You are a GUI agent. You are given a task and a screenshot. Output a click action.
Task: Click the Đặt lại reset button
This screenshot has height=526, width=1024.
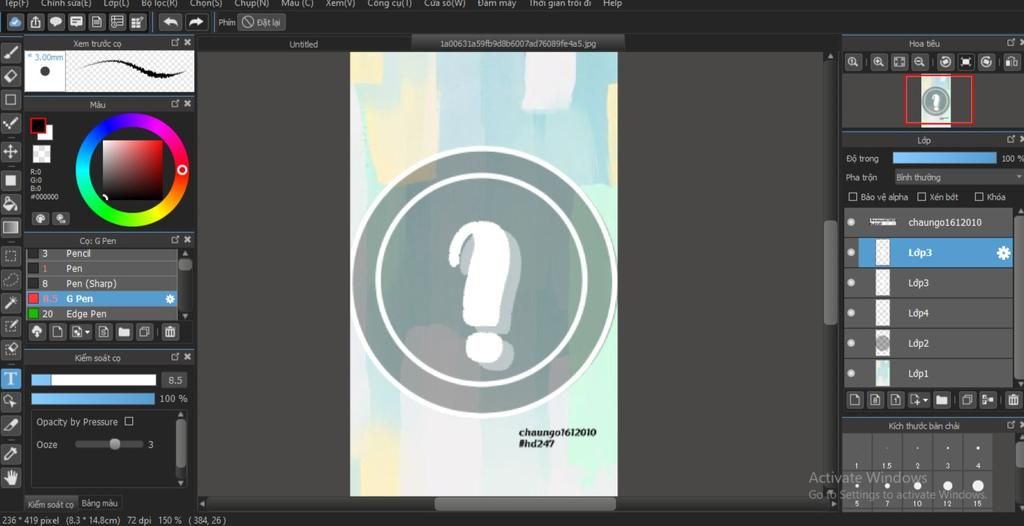(261, 22)
